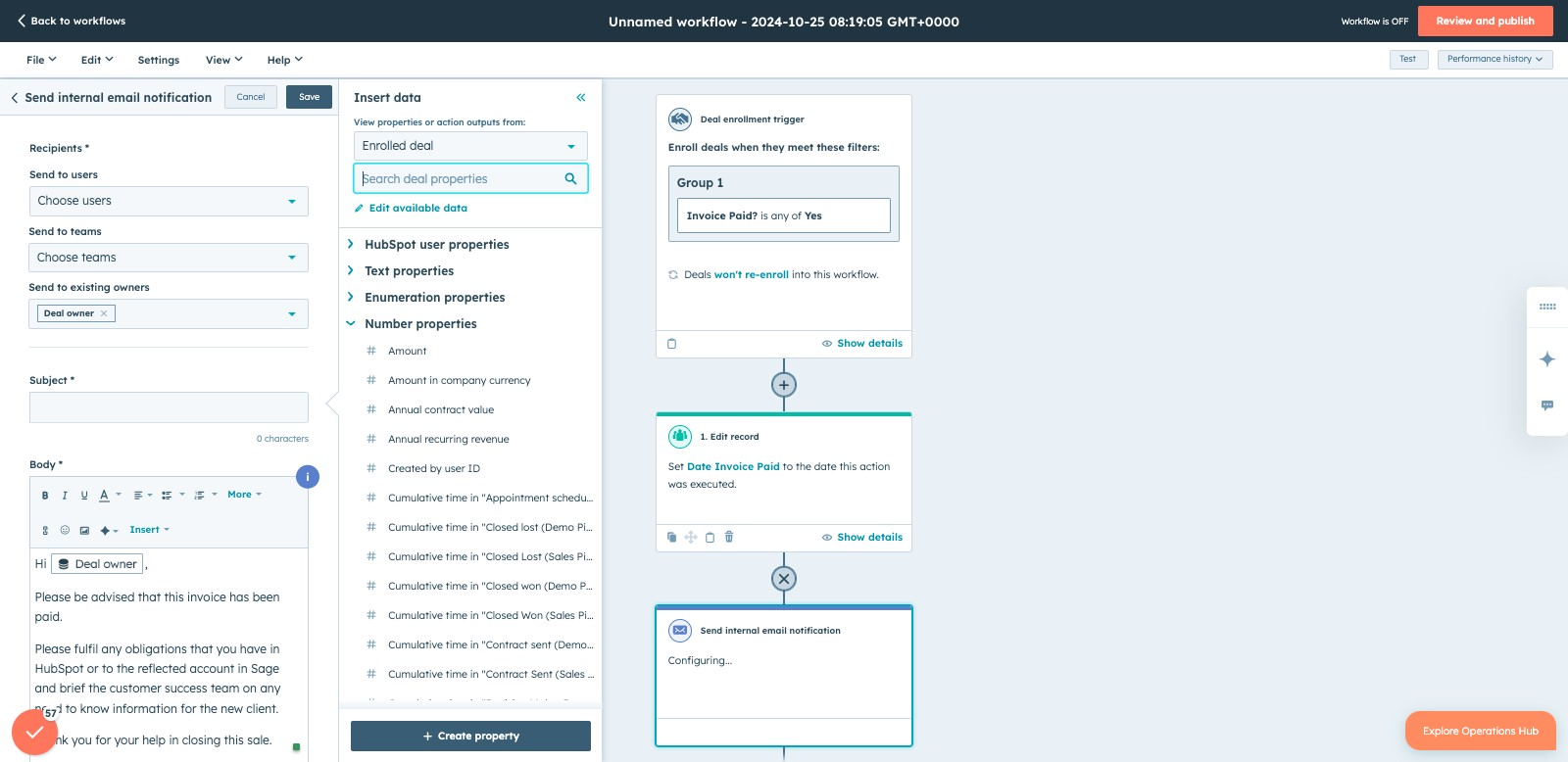The height and width of the screenshot is (762, 1568).
Task: Click the clone icon on Edit record card
Action: click(x=671, y=537)
